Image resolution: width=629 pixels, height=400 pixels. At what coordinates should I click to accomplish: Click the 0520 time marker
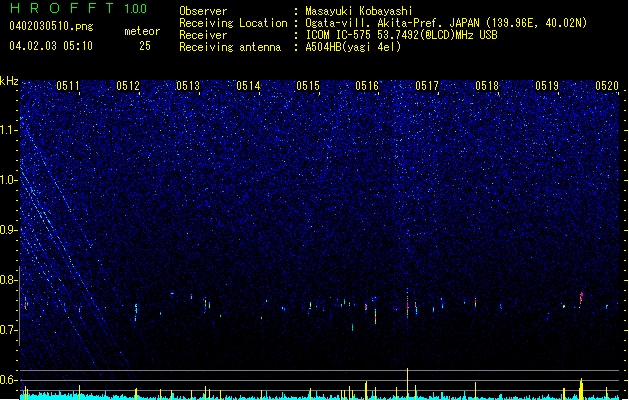[607, 86]
